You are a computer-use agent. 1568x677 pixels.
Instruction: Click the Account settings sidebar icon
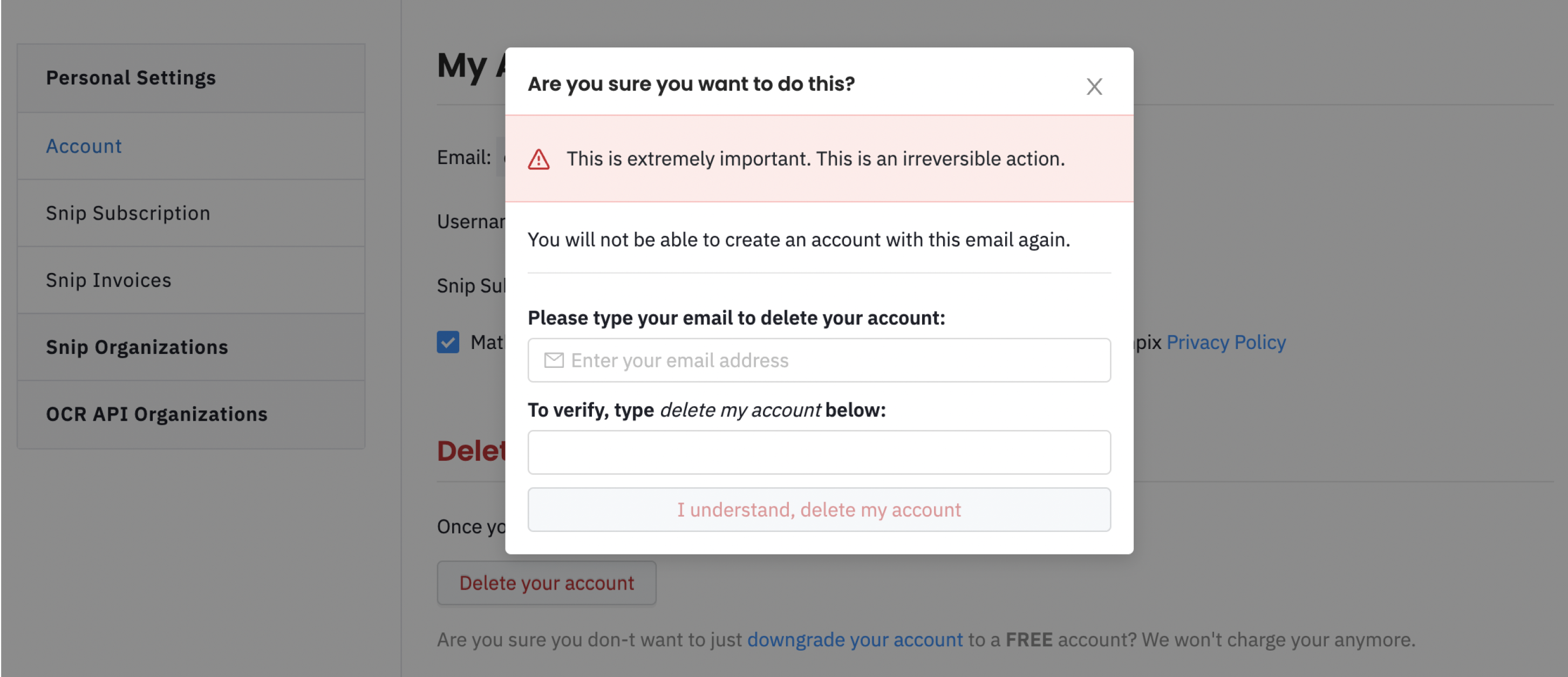point(85,144)
